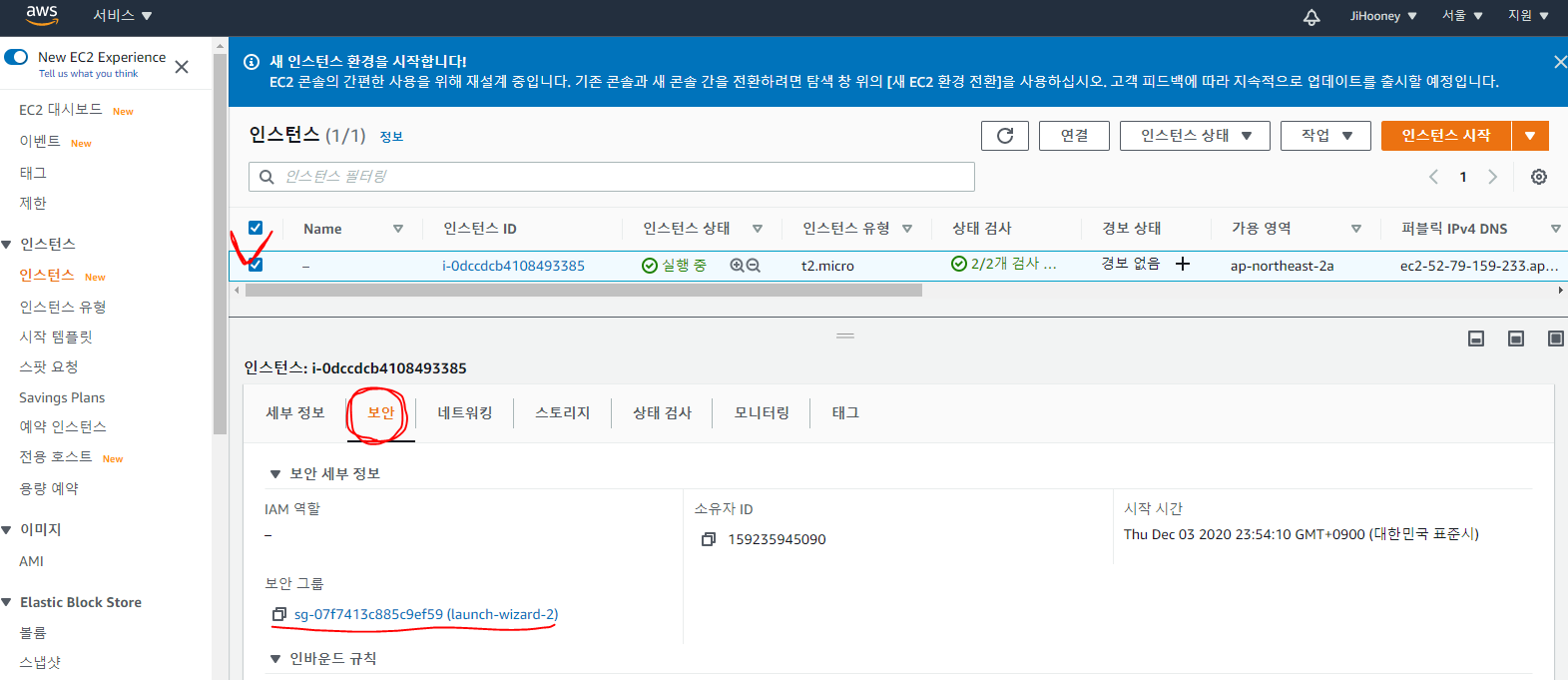Open 서울 region dropdown
The width and height of the screenshot is (1568, 680).
tap(1462, 16)
